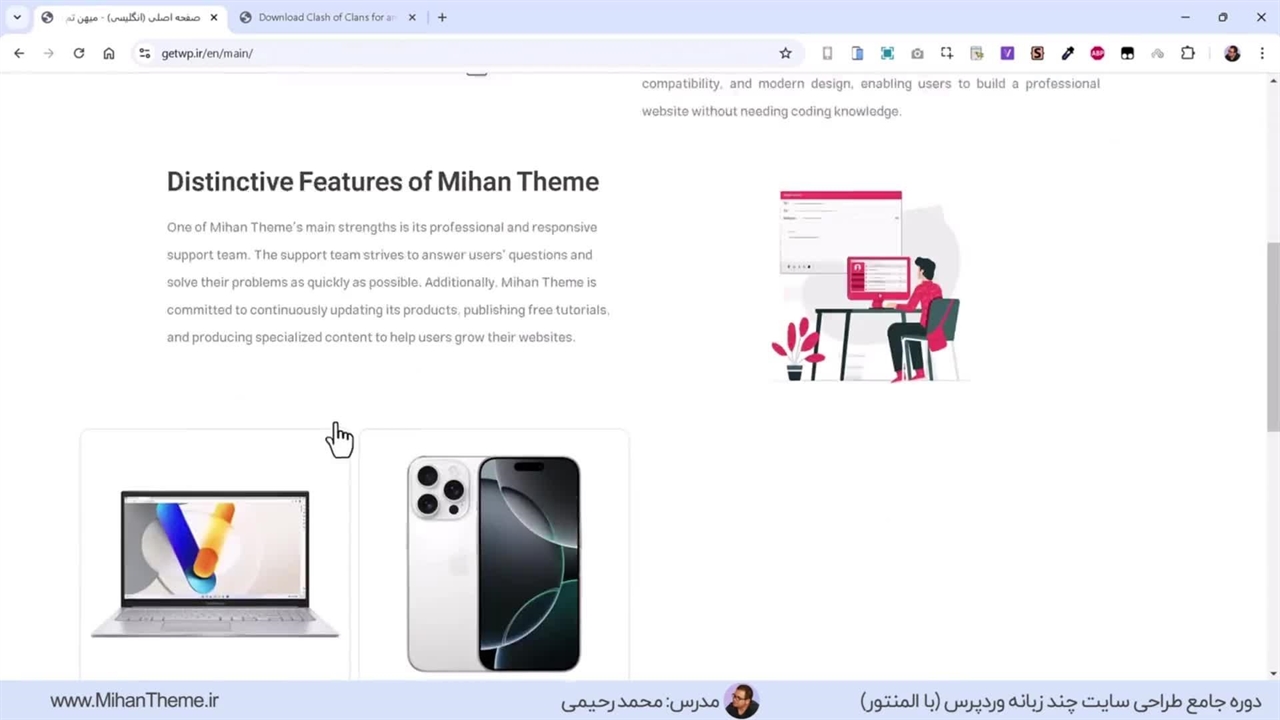Open a new browser tab
The image size is (1280, 720).
pyautogui.click(x=442, y=17)
